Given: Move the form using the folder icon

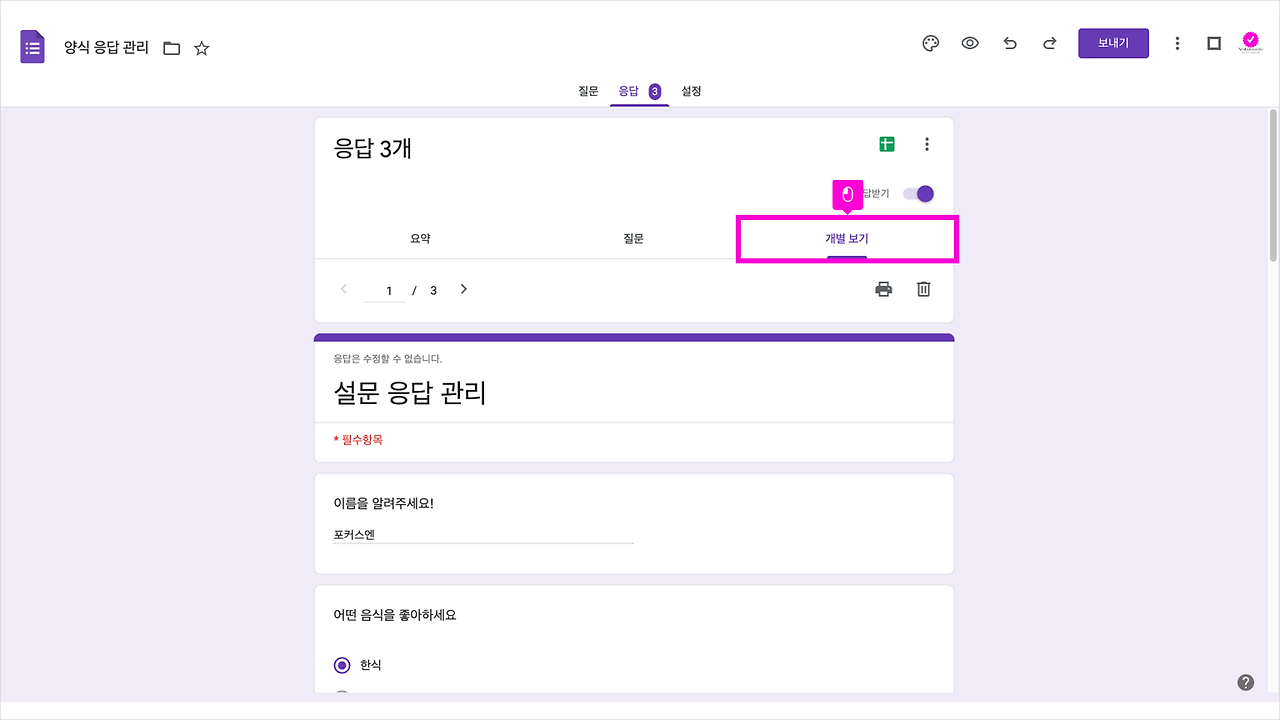Looking at the screenshot, I should tap(172, 47).
